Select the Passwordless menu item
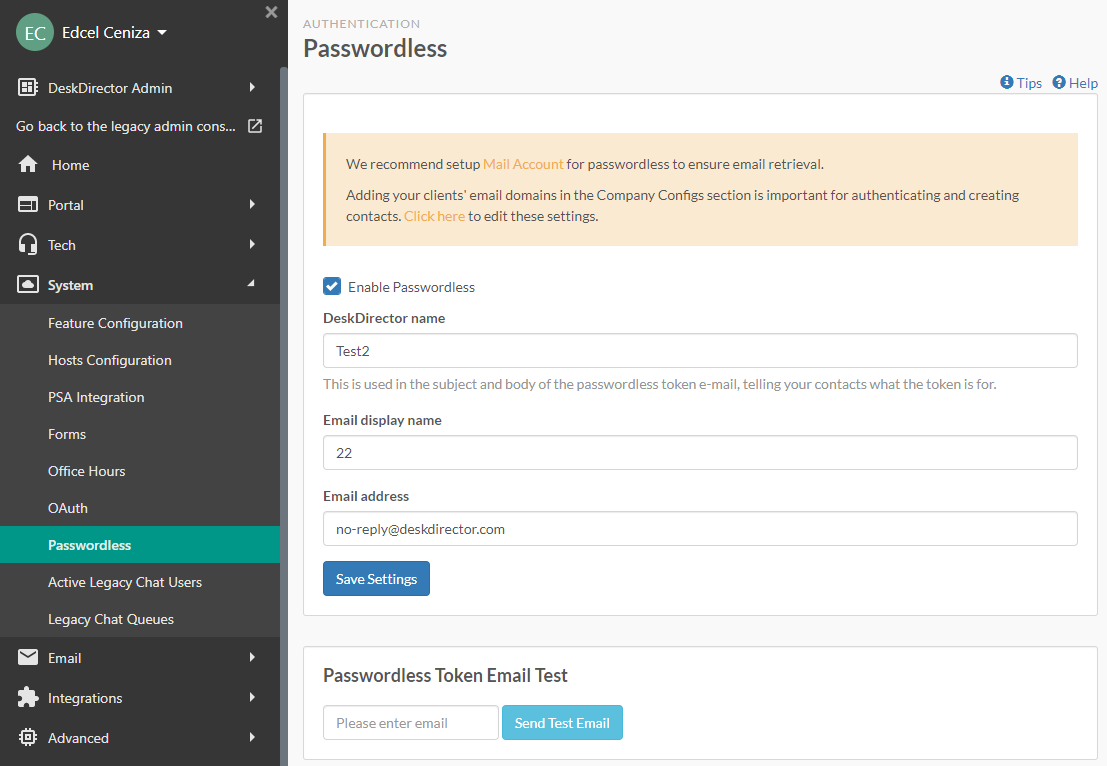Screen dimensions: 1107x766 [140, 544]
